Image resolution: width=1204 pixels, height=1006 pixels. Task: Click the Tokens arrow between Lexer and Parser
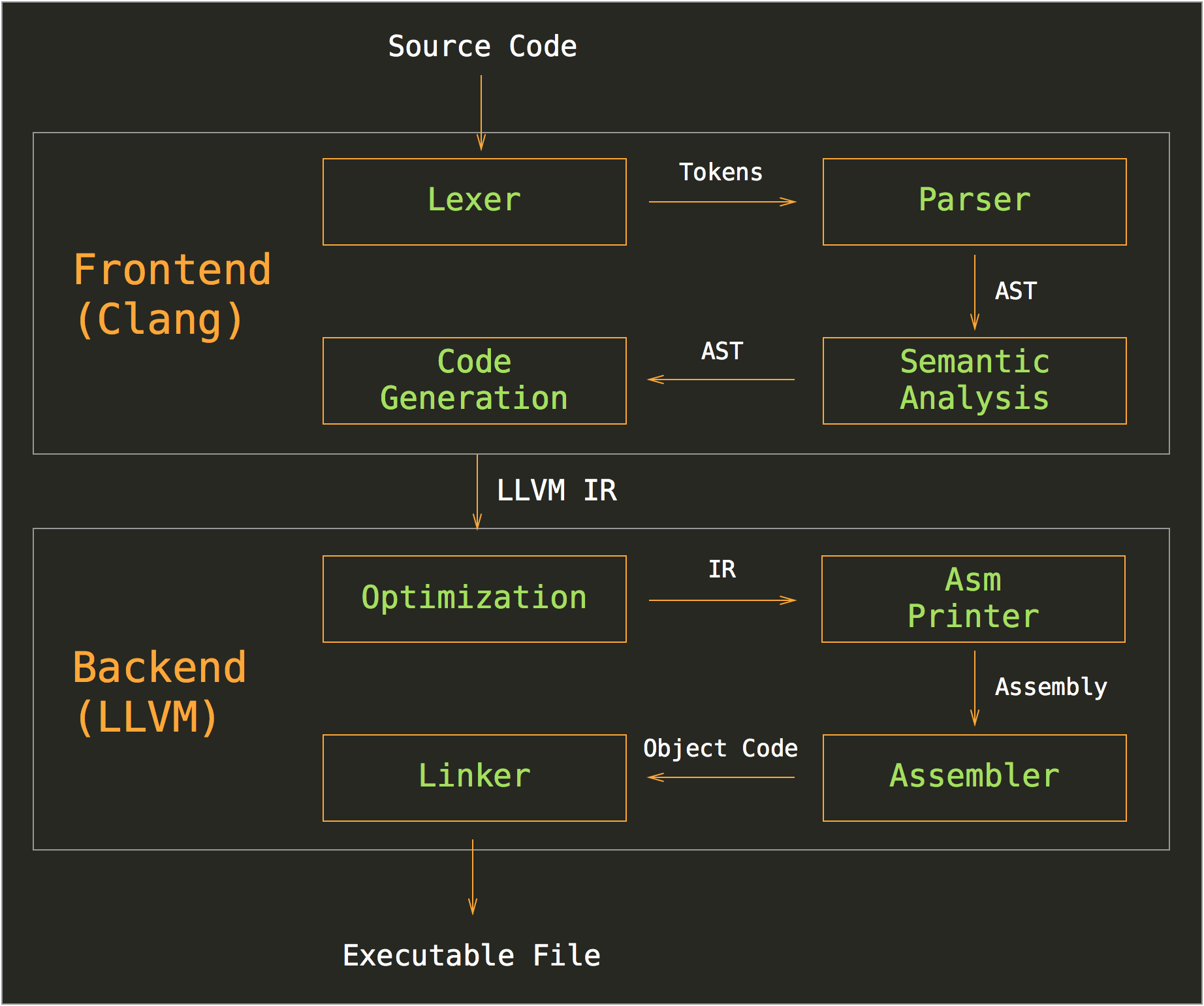[721, 203]
